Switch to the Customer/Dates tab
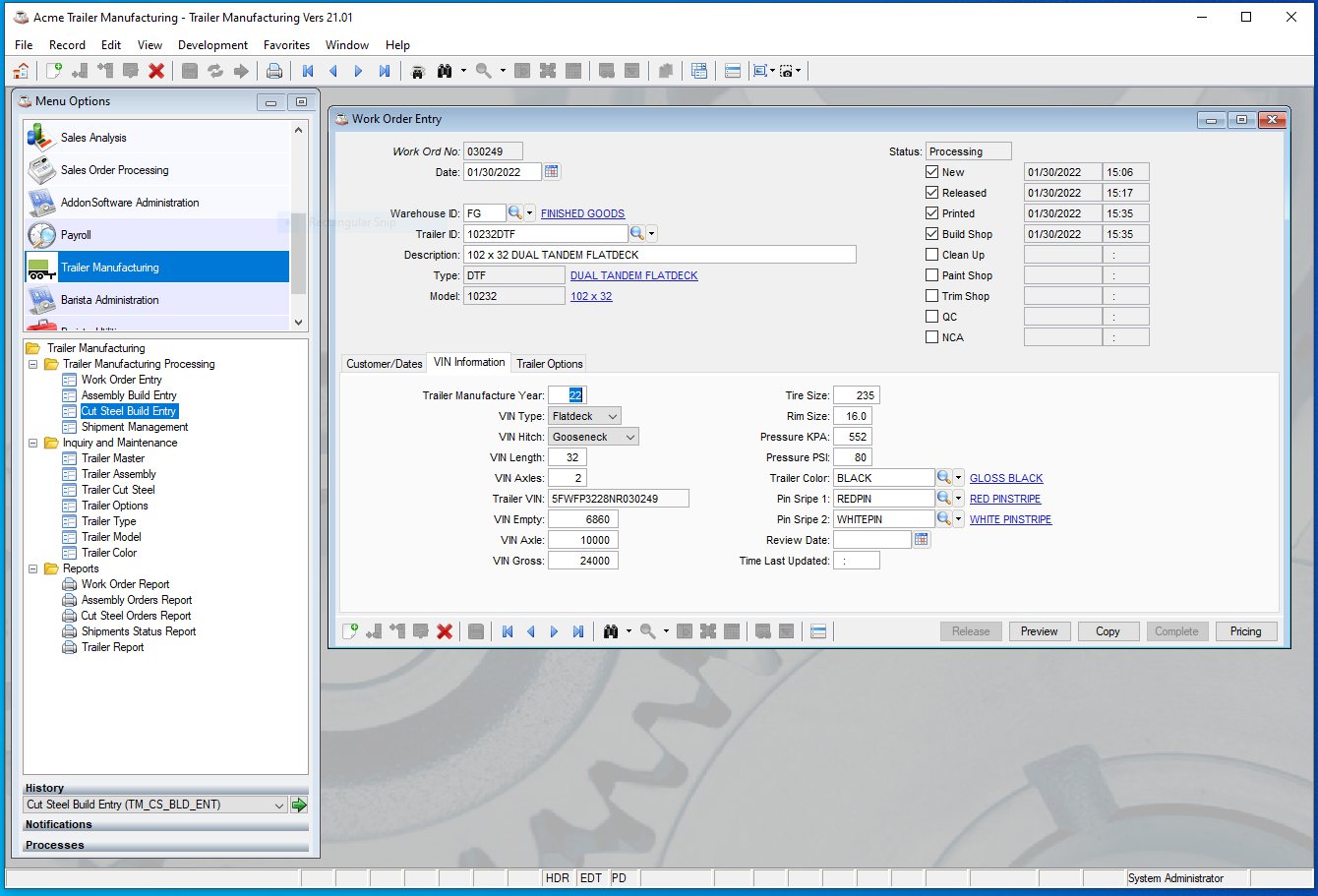This screenshot has width=1318, height=896. [x=385, y=364]
